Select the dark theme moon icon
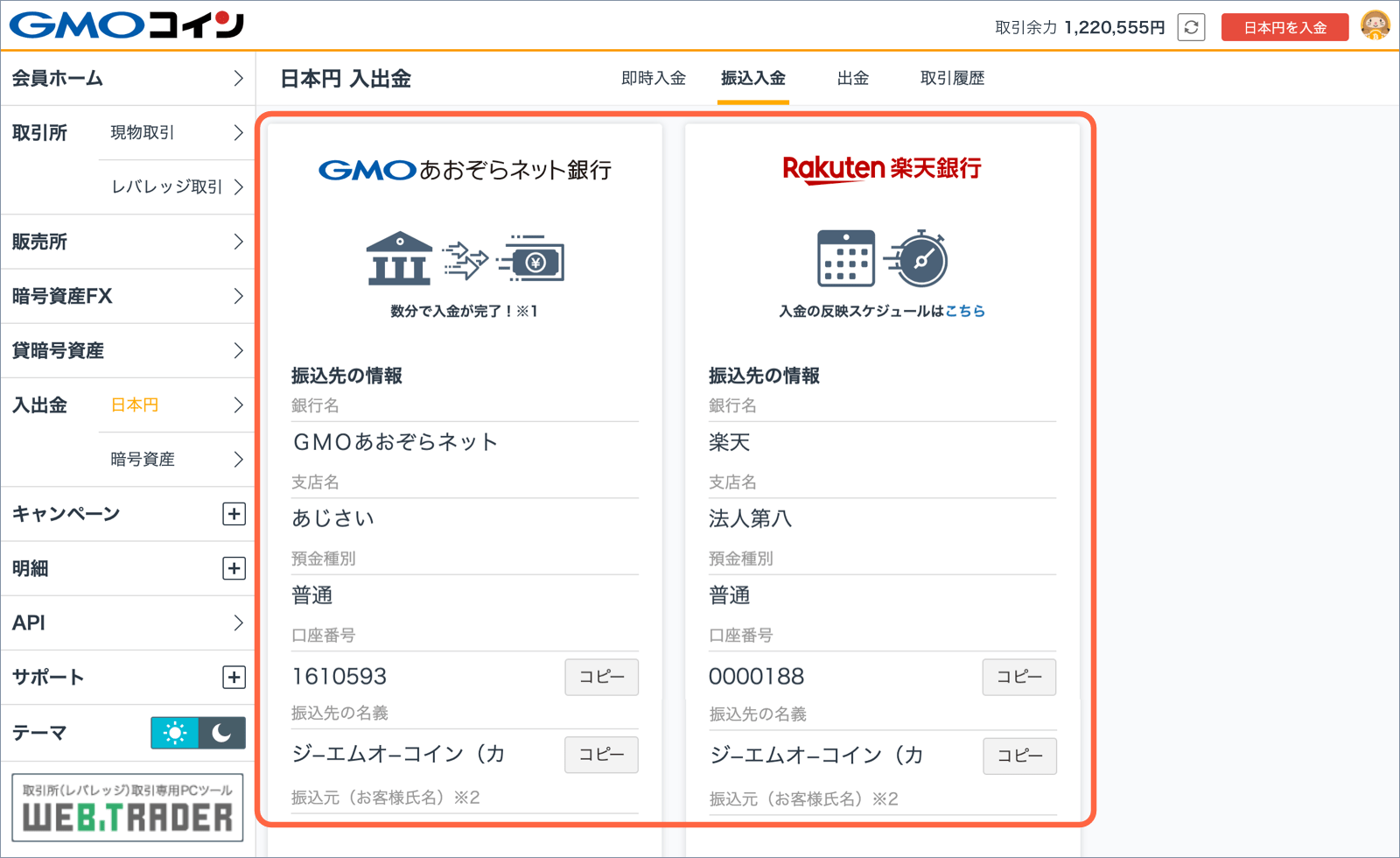 tap(222, 733)
